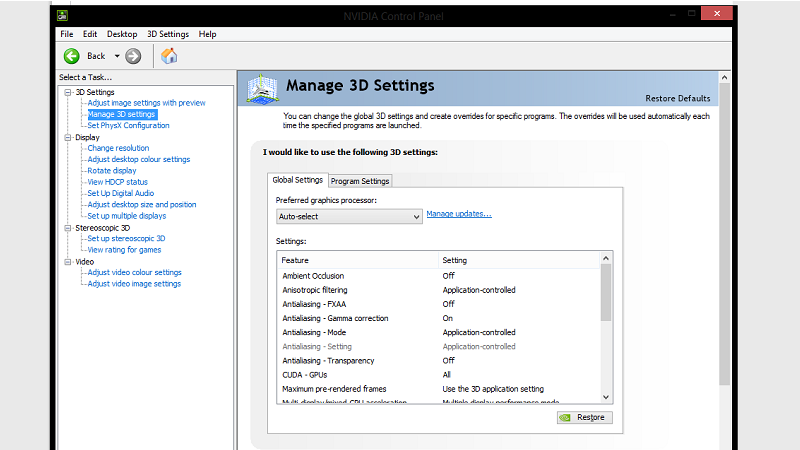The image size is (800, 450).
Task: Click the green Back arrow icon
Action: click(72, 56)
